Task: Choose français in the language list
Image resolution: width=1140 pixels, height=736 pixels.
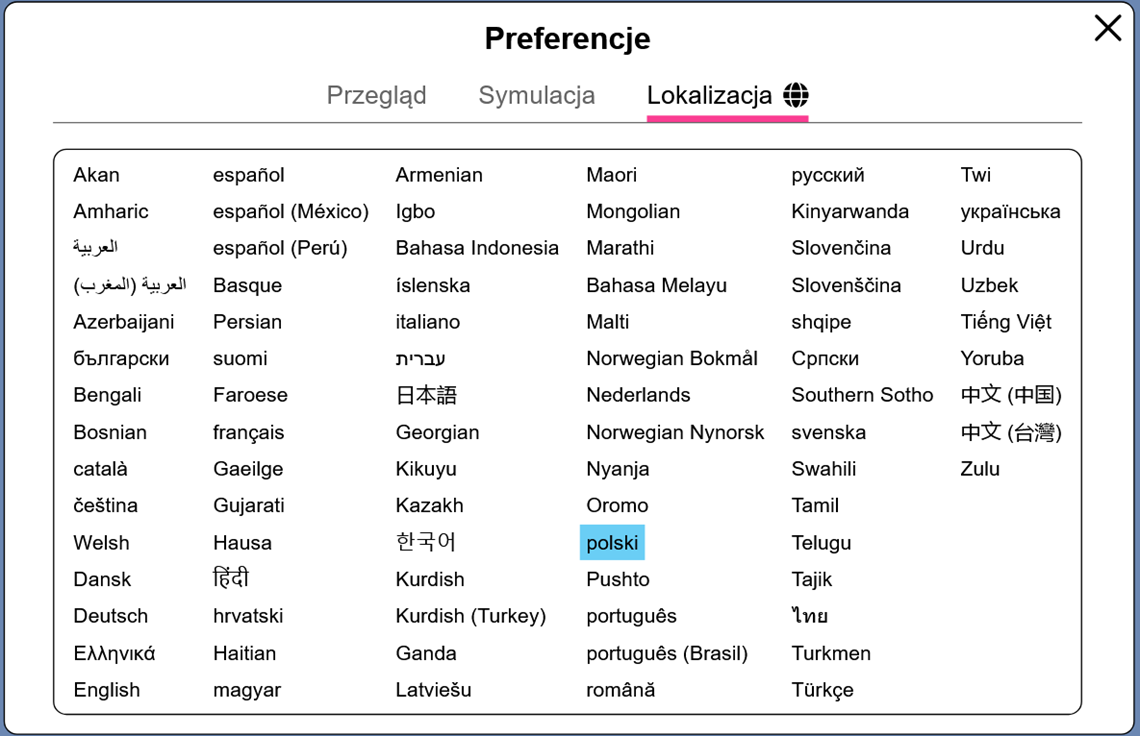Action: tap(249, 433)
